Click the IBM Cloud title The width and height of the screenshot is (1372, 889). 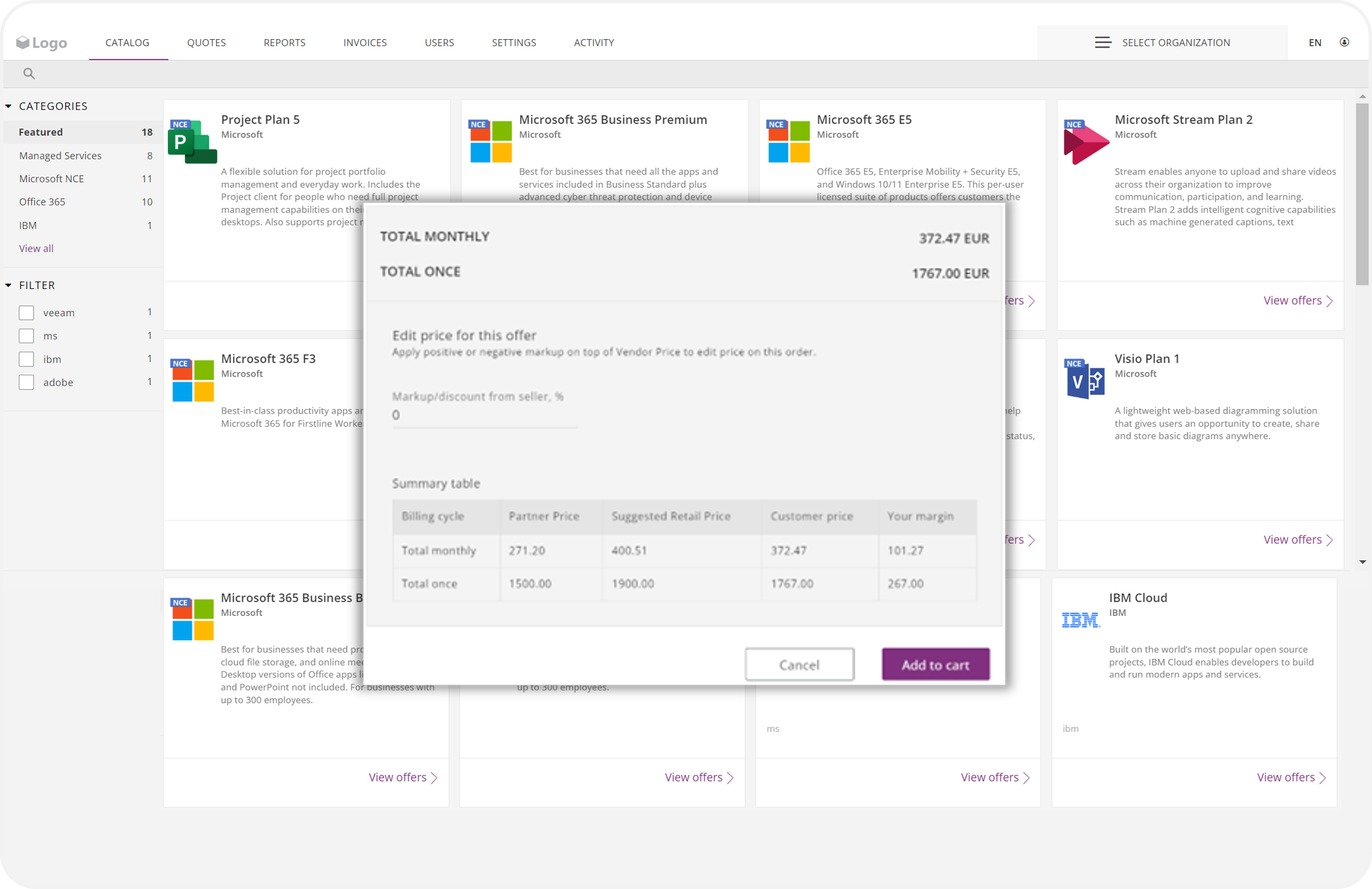click(x=1138, y=597)
